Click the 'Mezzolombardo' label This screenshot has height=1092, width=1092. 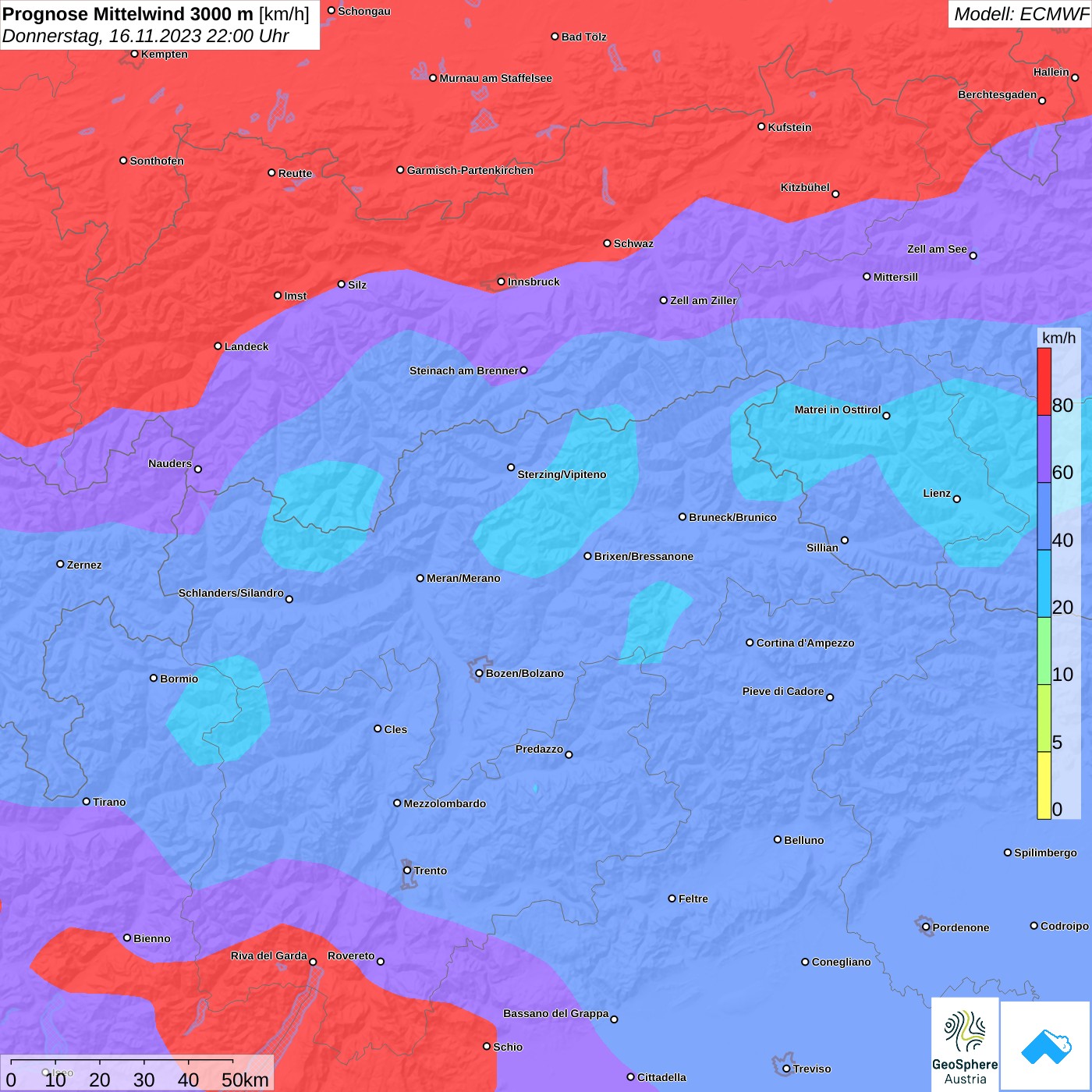tap(445, 803)
